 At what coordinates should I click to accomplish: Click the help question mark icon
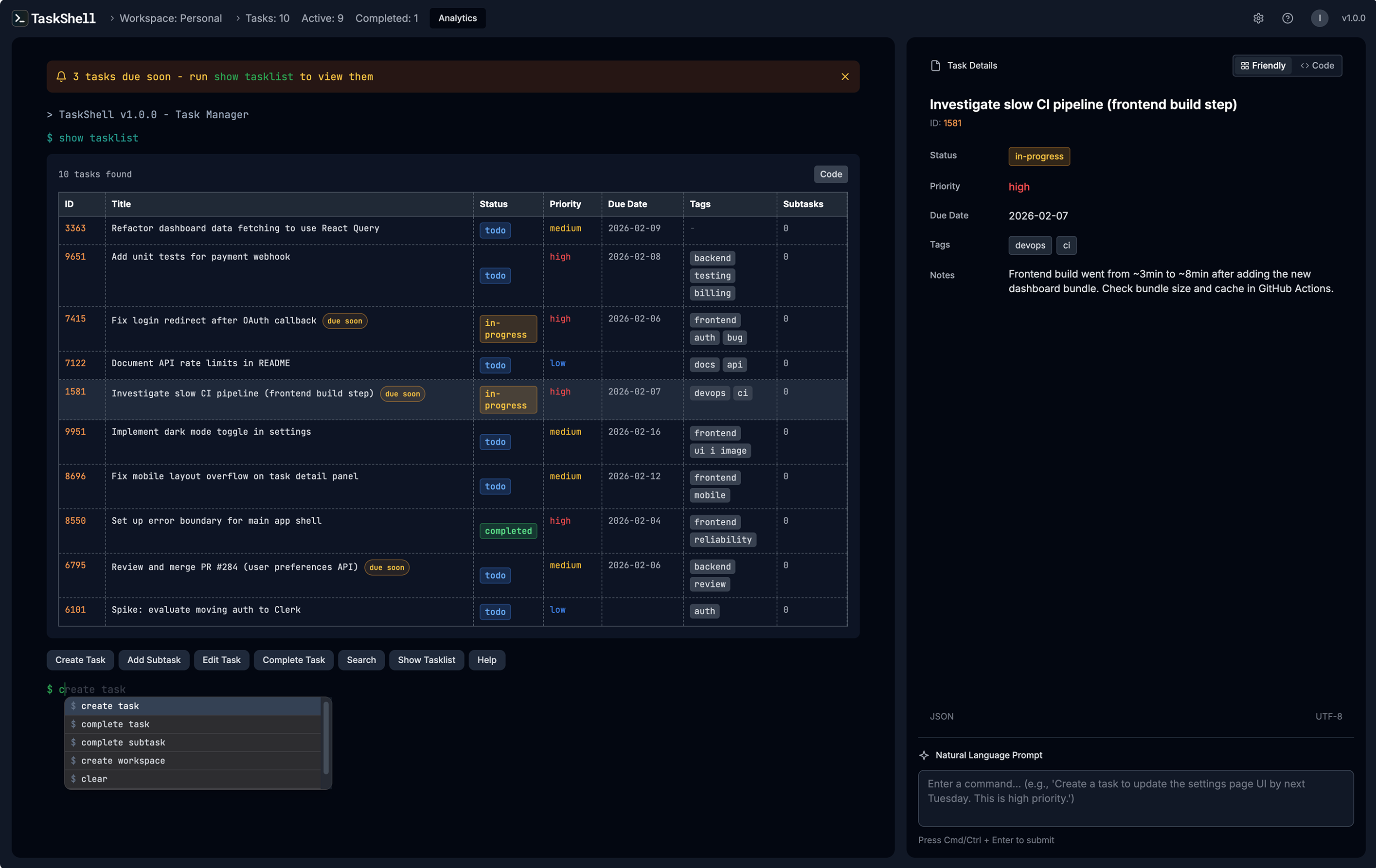click(1287, 18)
